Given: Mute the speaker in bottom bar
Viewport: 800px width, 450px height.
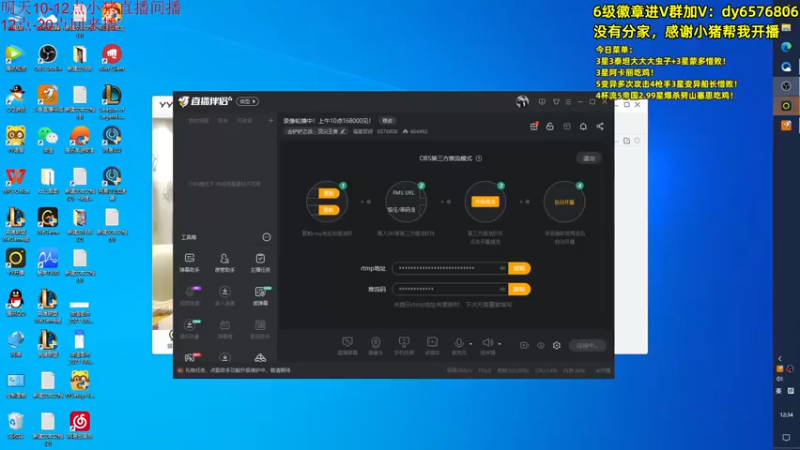Looking at the screenshot, I should pos(488,343).
